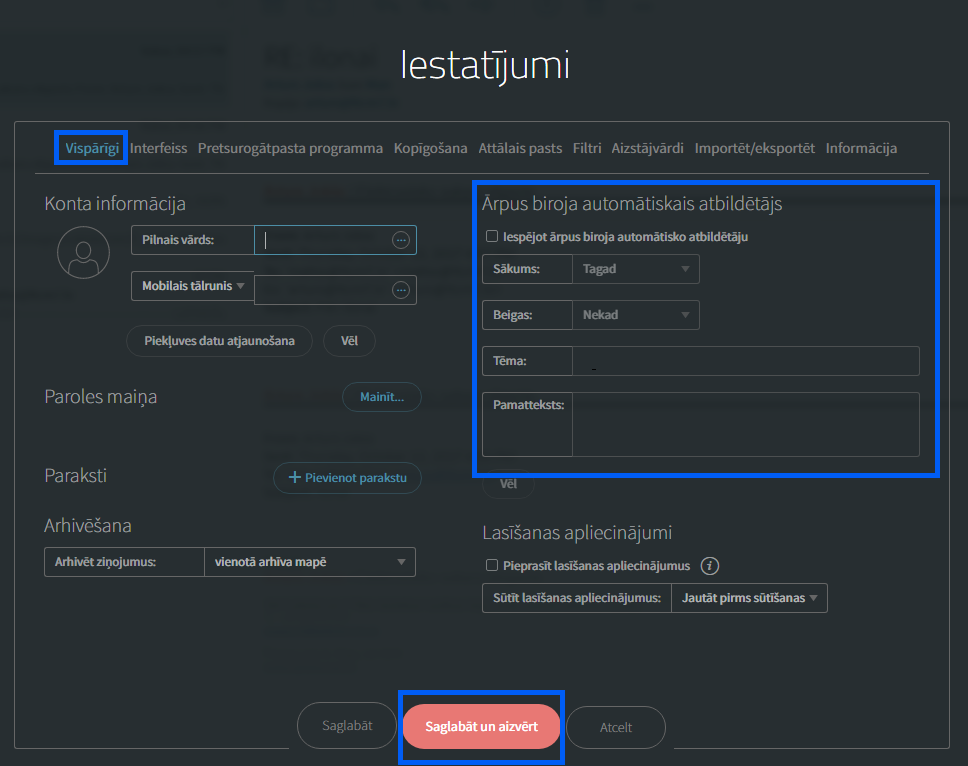Open options icon in Pilnais vārds field

[401, 240]
